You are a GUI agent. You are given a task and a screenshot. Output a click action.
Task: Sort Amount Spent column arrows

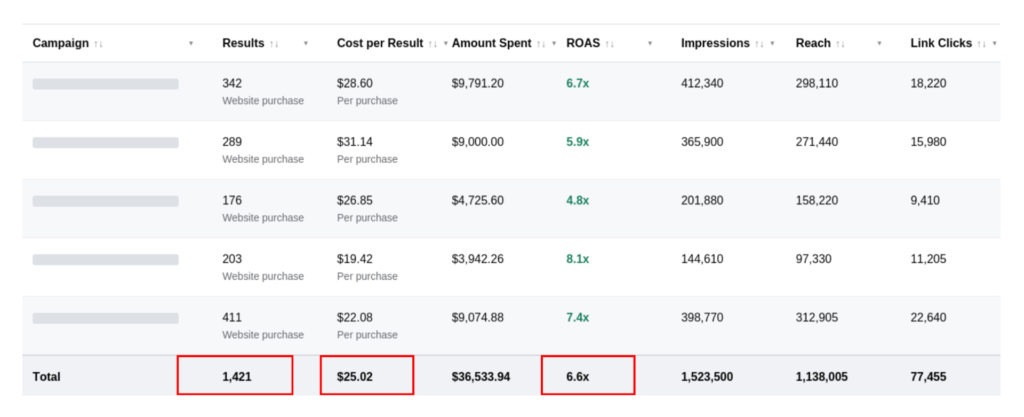pyautogui.click(x=541, y=44)
